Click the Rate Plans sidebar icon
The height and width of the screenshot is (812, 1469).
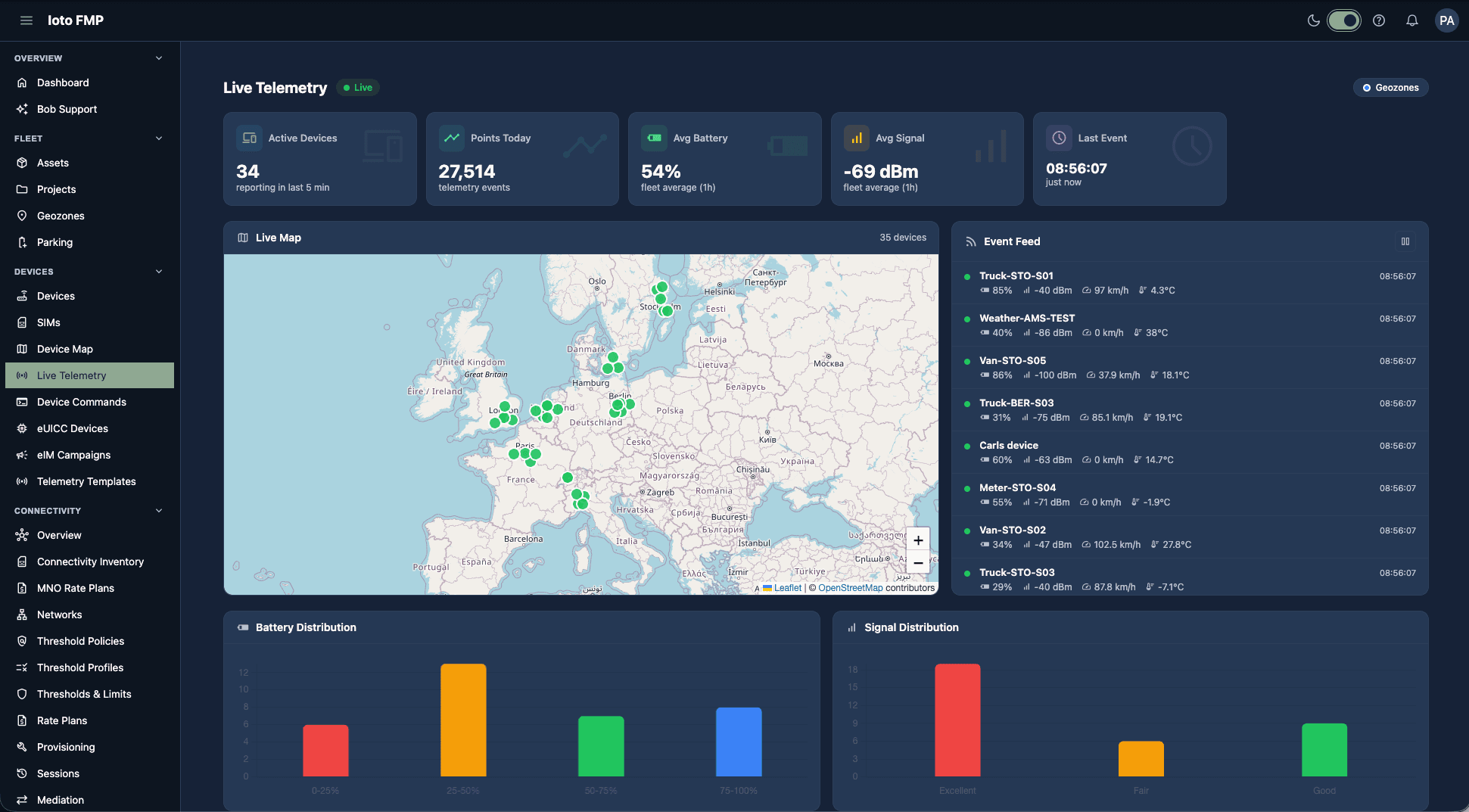point(22,720)
